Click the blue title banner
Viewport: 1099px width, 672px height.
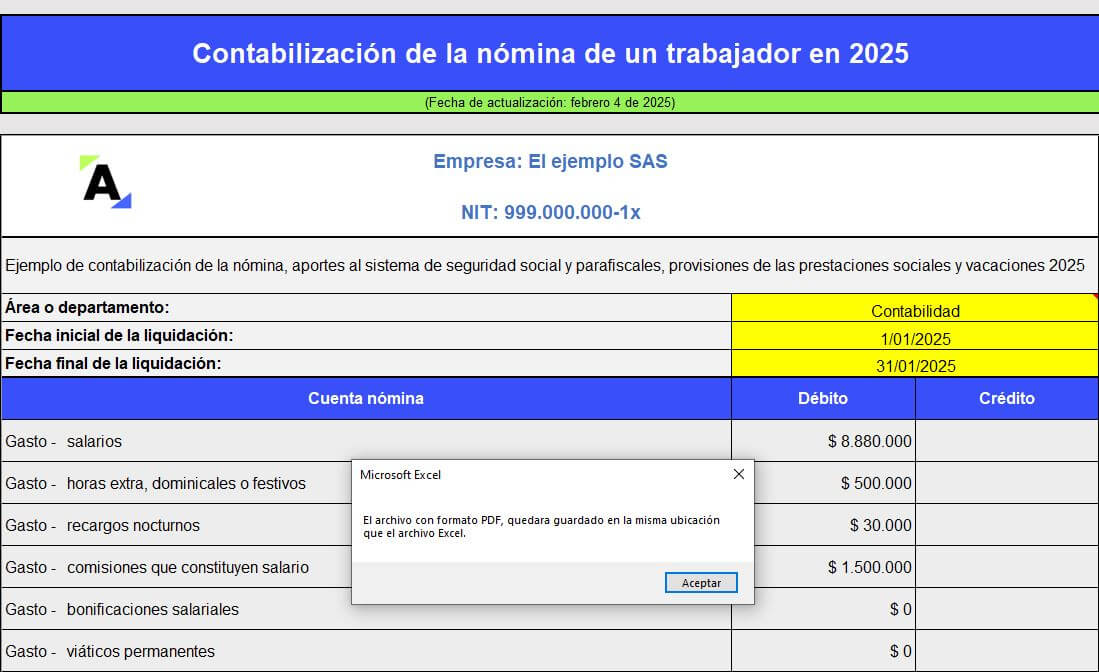click(550, 53)
